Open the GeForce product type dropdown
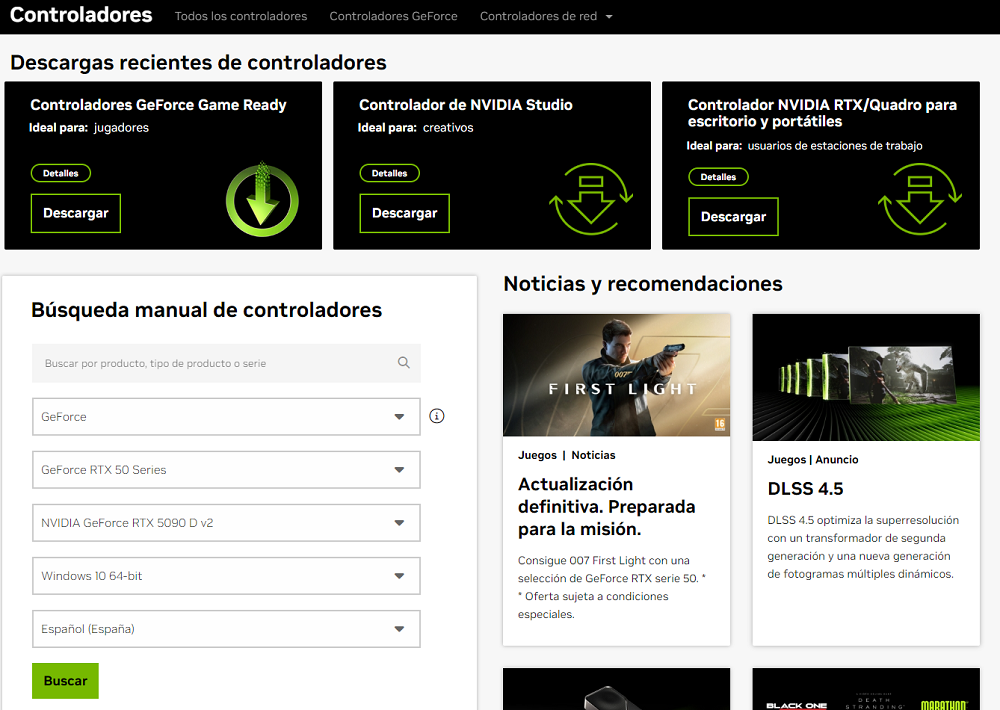Viewport: 1000px width, 710px height. tap(226, 417)
